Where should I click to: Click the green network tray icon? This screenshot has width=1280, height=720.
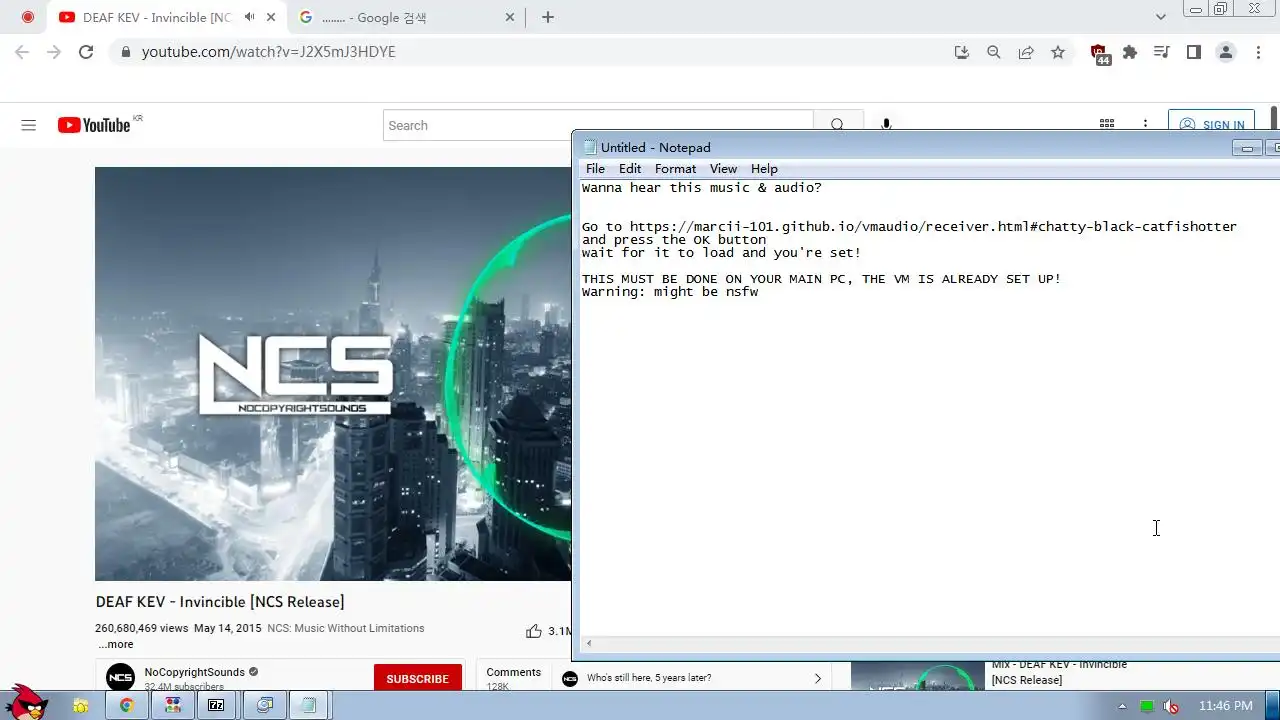[1146, 706]
